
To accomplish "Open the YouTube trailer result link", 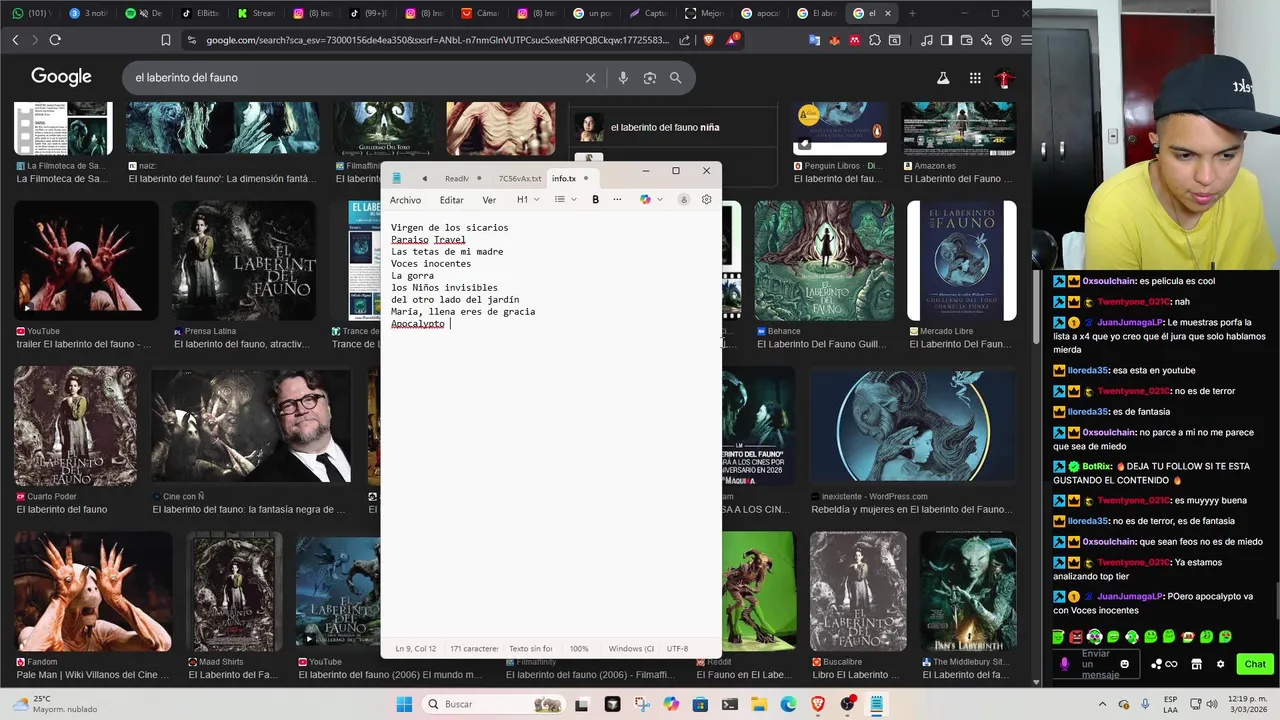I will pos(84,344).
